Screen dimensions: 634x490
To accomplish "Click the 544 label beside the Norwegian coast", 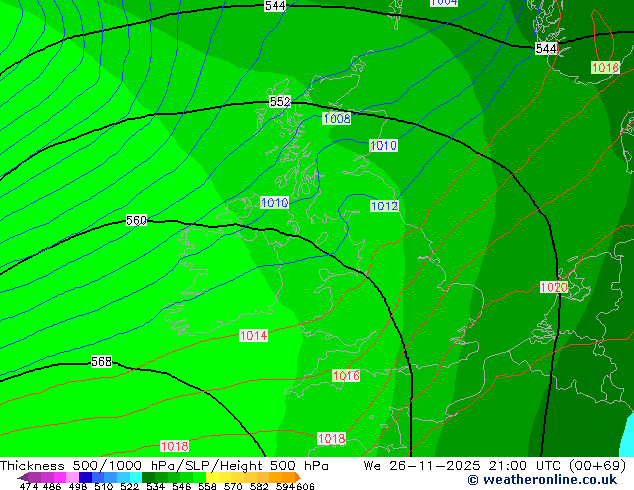I will coord(546,49).
